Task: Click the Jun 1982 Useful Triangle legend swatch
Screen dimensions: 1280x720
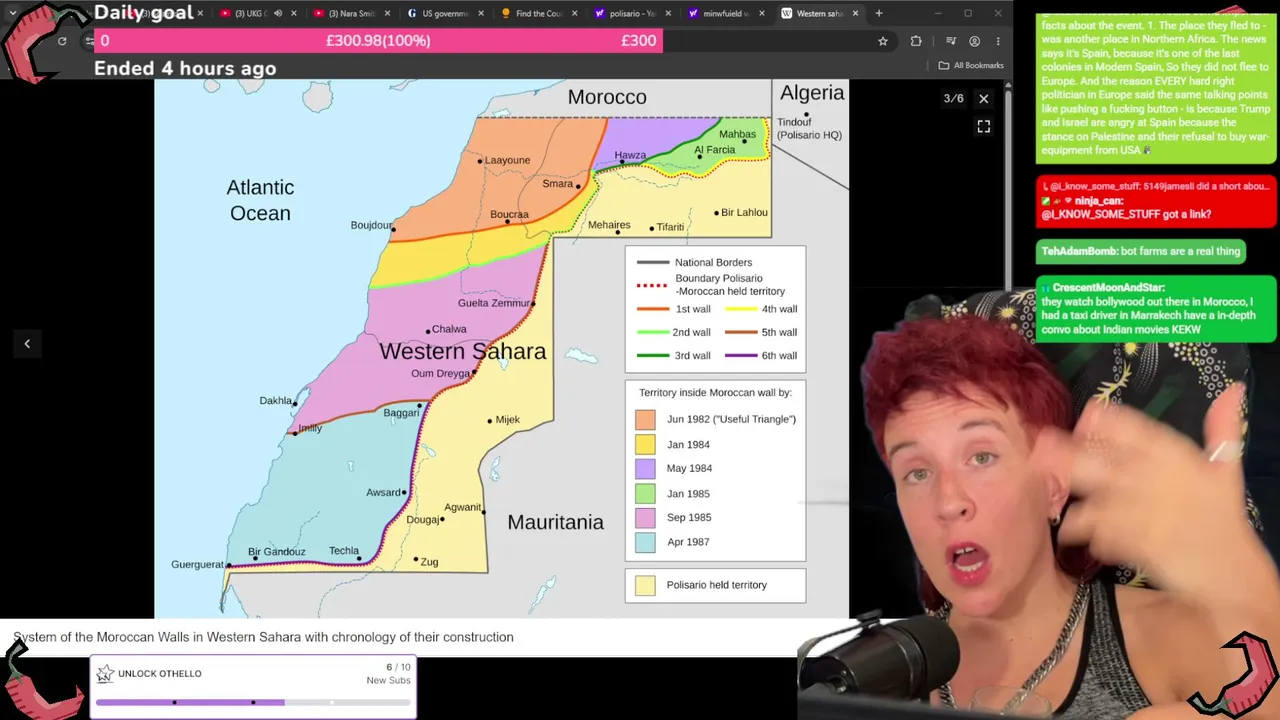Action: 645,420
